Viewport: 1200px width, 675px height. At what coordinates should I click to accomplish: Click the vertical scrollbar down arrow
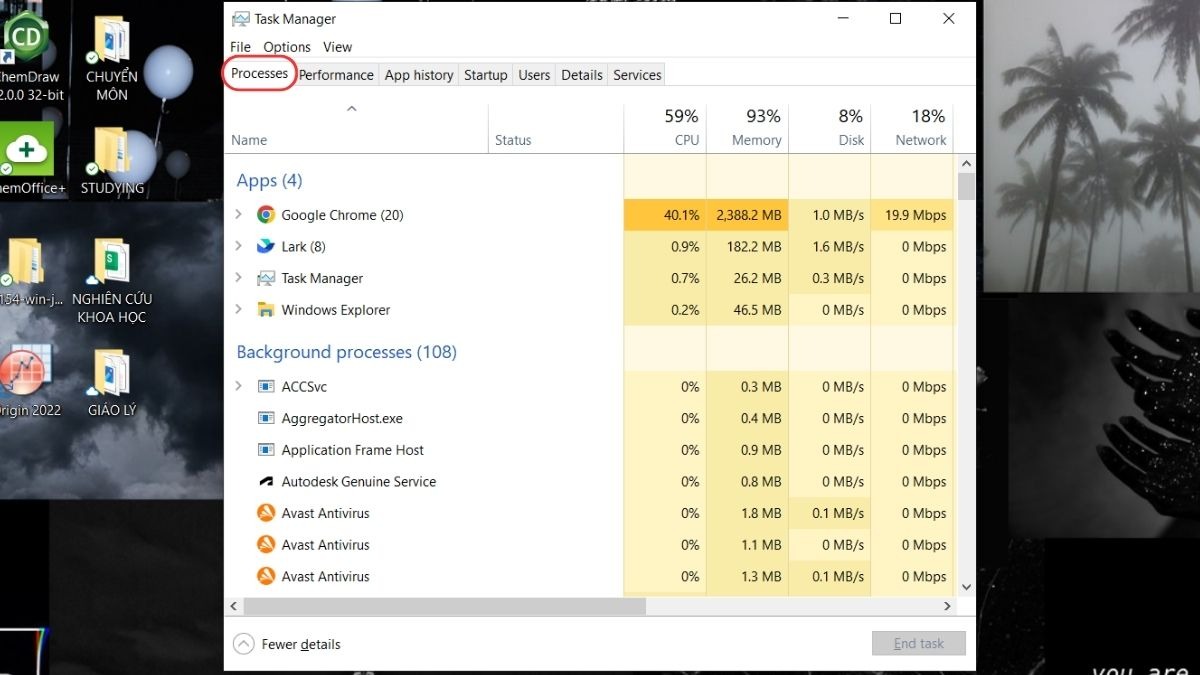pos(966,587)
